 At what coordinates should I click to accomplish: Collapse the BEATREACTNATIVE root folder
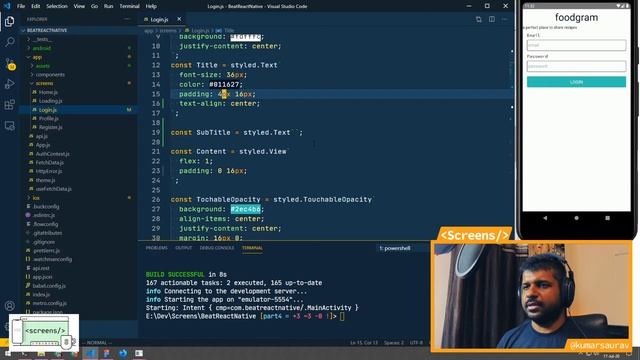coord(47,31)
